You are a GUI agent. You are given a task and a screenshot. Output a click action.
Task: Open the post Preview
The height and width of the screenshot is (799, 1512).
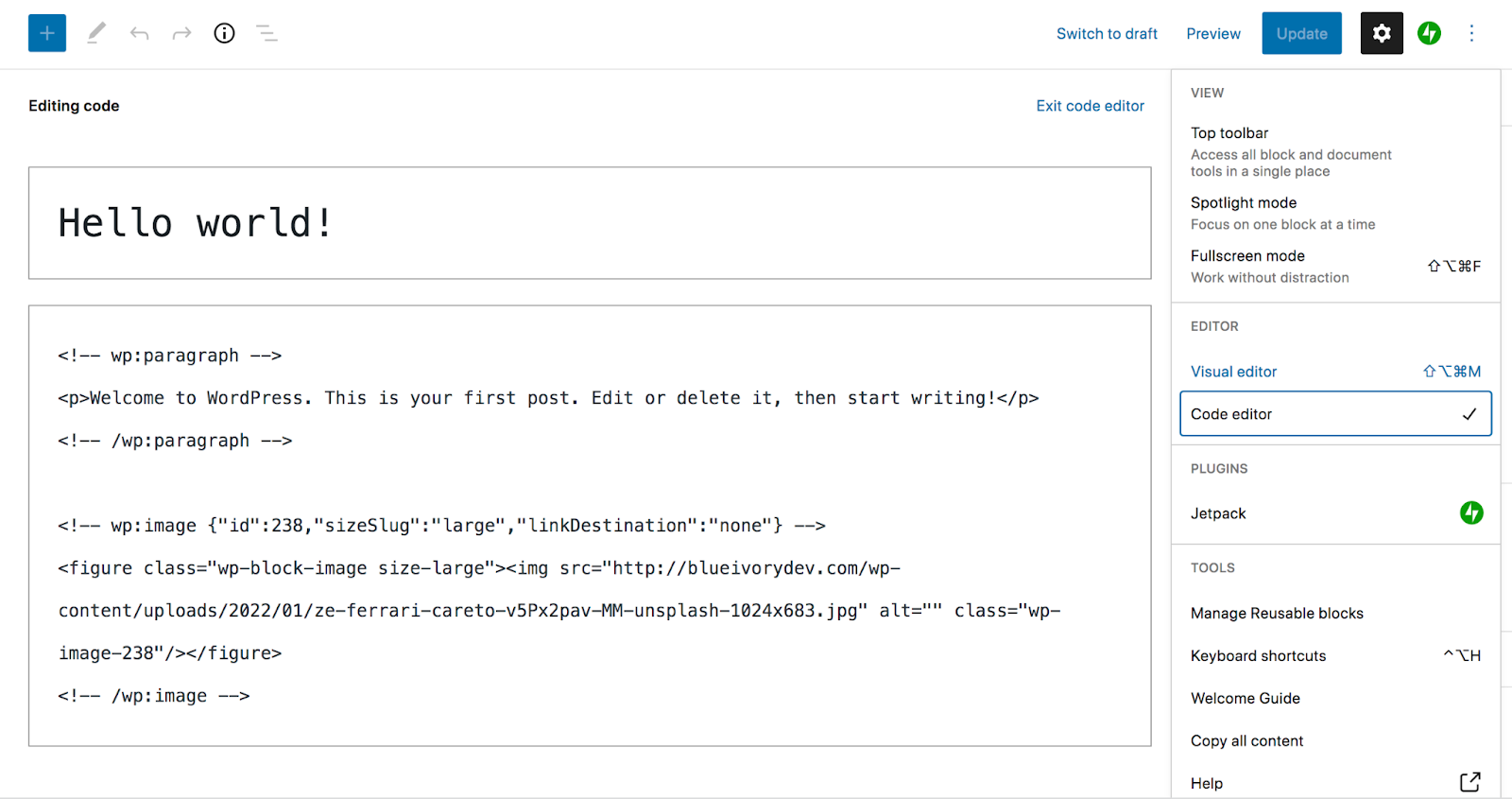1213,34
